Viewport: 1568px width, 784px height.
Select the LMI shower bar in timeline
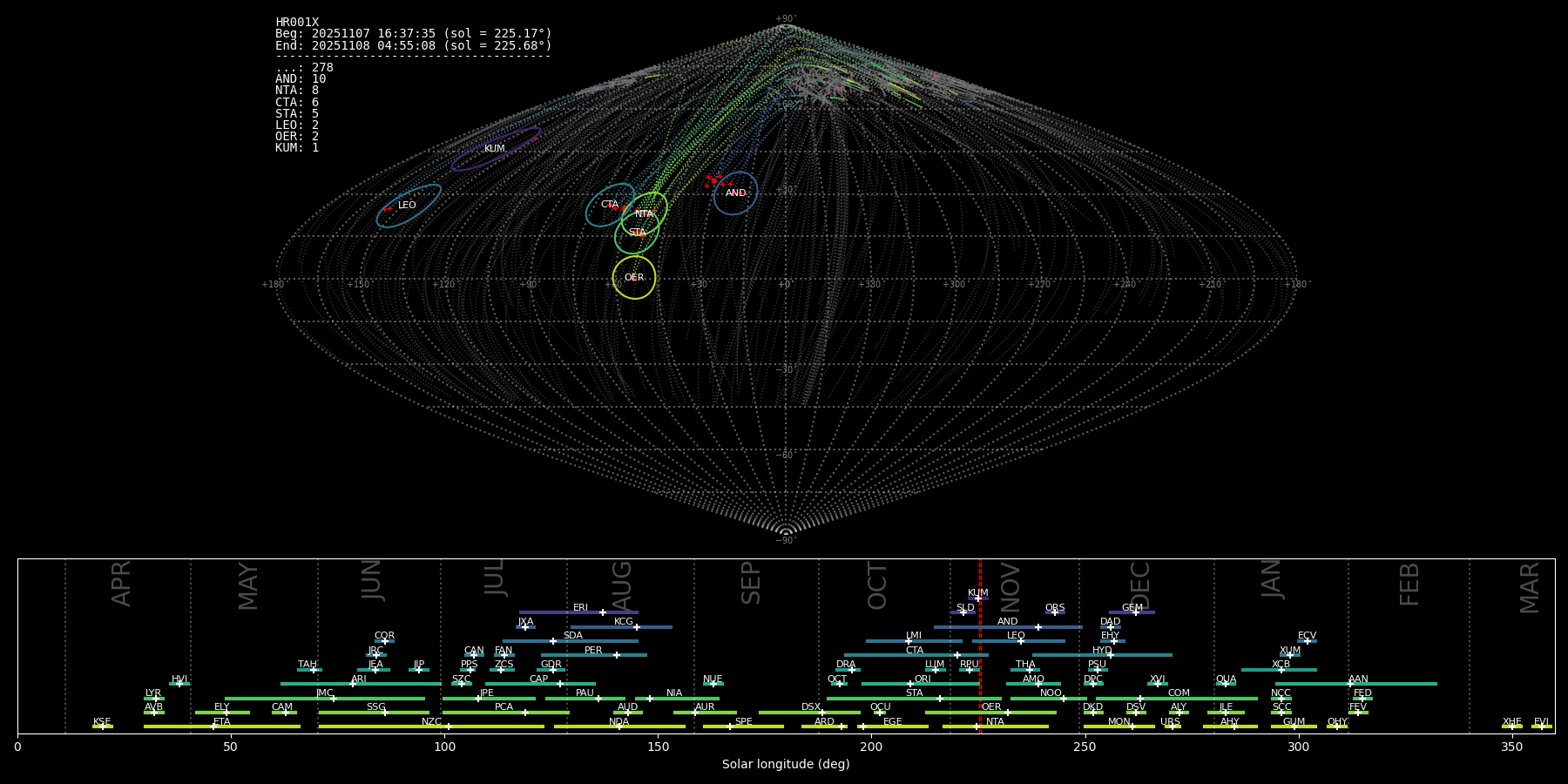pos(914,641)
